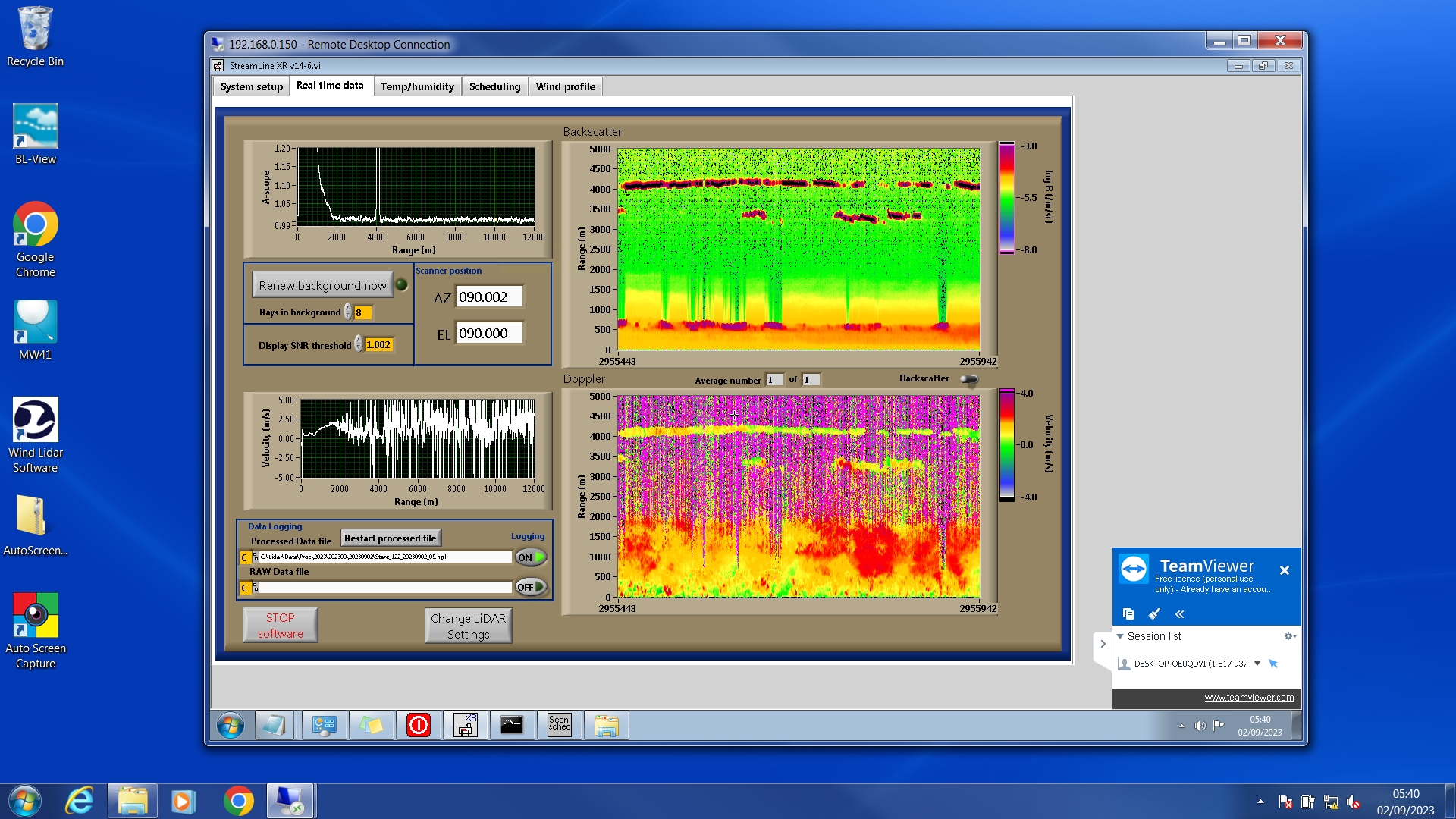
Task: Launch the BL-View desktop icon
Action: point(35,127)
